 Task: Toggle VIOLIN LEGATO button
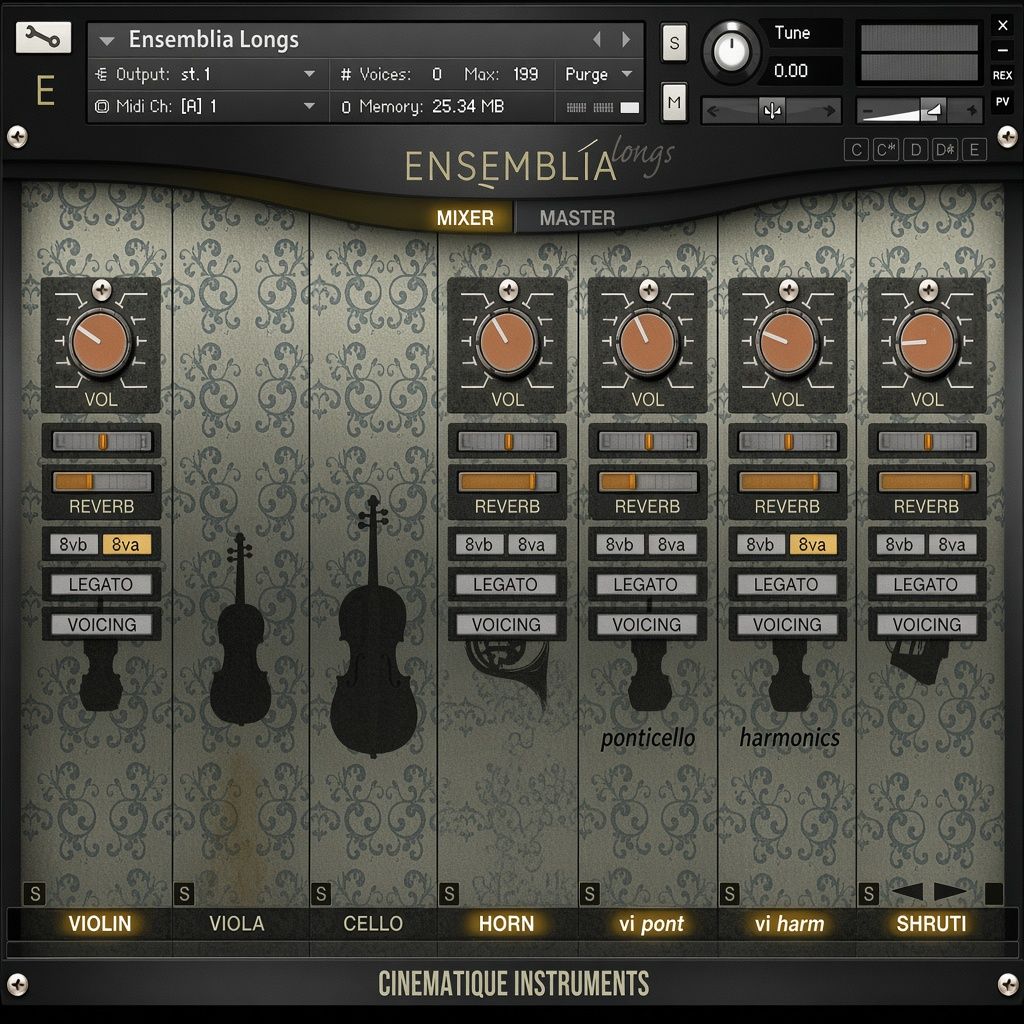[x=101, y=584]
